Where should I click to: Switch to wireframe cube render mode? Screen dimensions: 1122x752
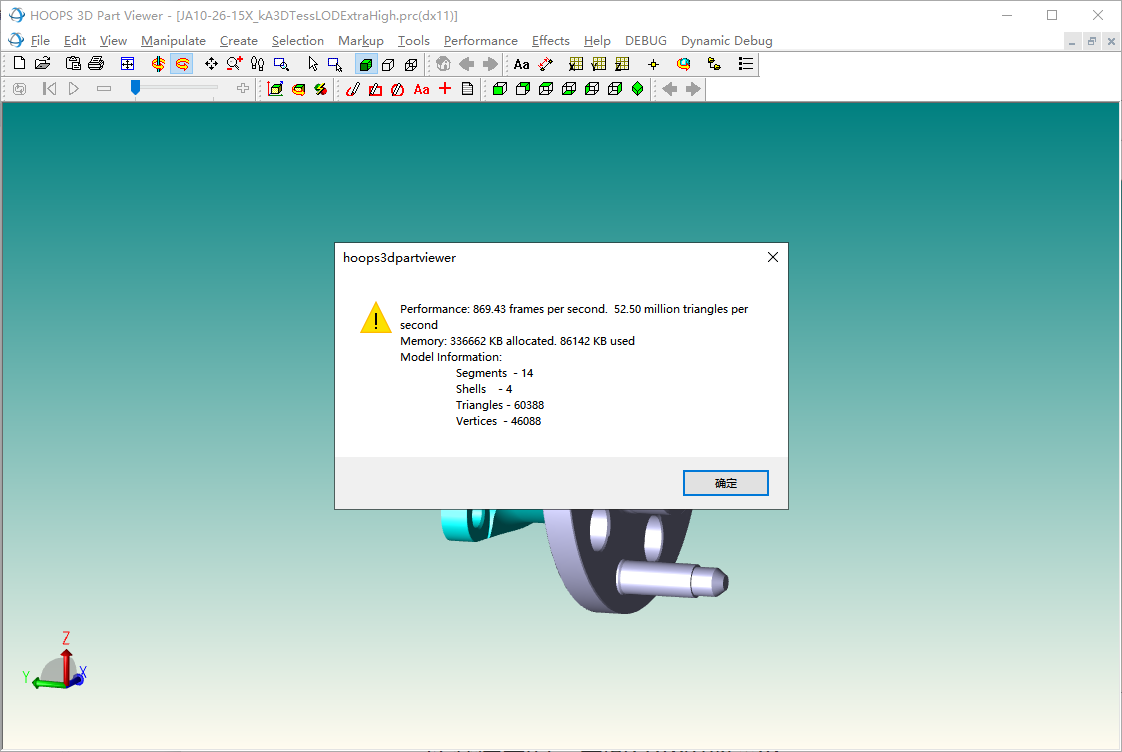tap(411, 64)
